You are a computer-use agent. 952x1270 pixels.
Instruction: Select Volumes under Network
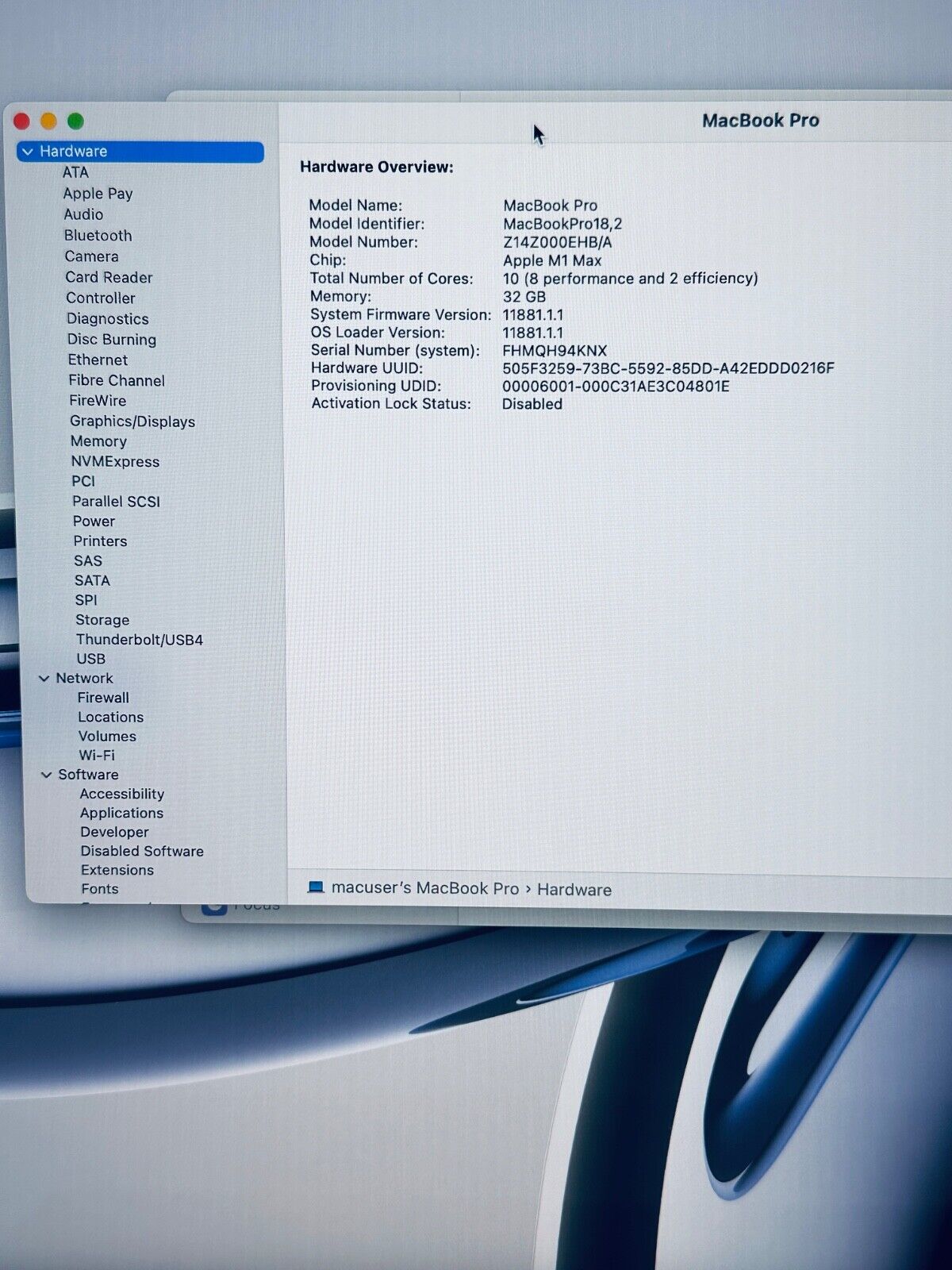107,737
